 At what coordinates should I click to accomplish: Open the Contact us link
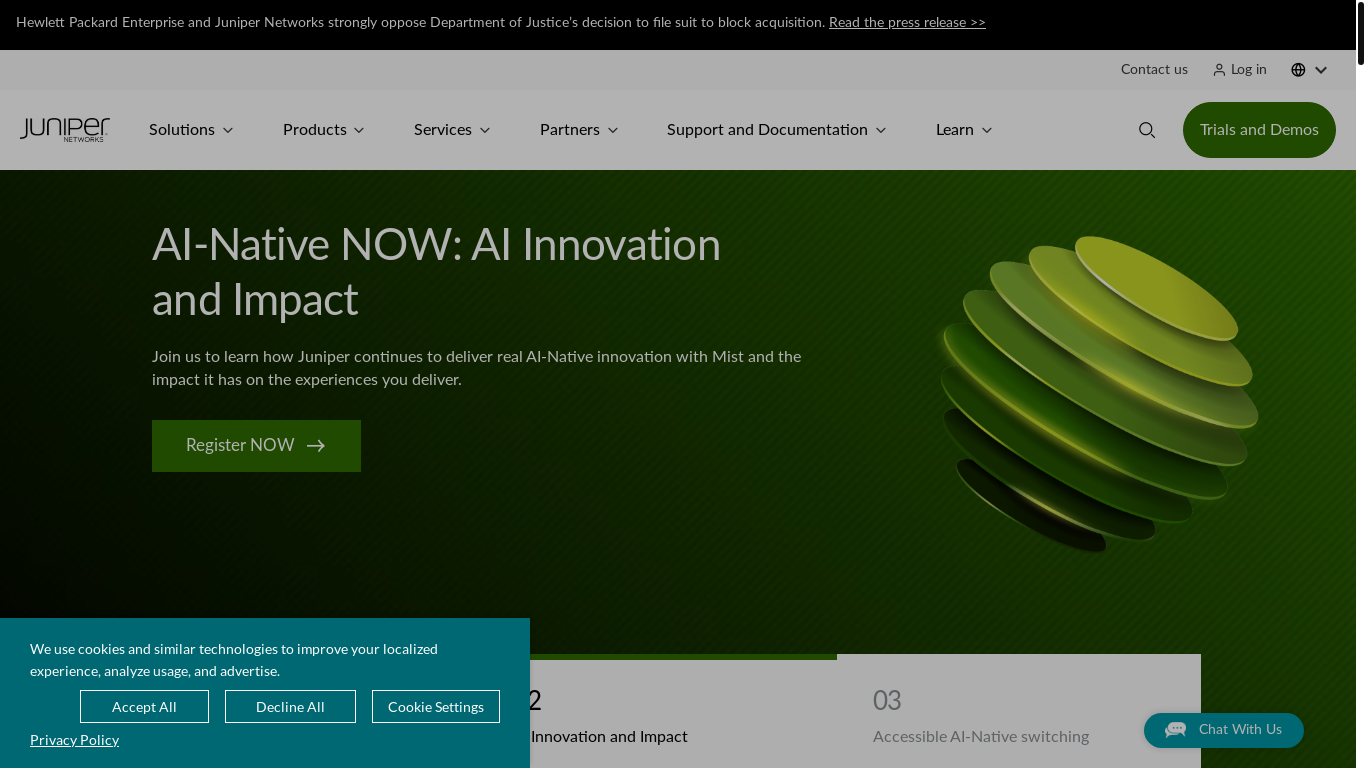(1154, 70)
